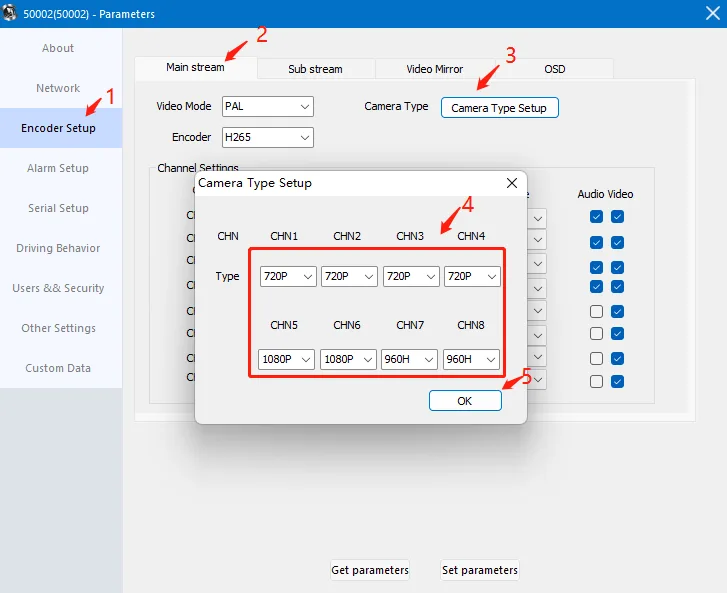The height and width of the screenshot is (593, 727).
Task: Toggle Video checkbox in fourth channel row
Action: pos(617,287)
